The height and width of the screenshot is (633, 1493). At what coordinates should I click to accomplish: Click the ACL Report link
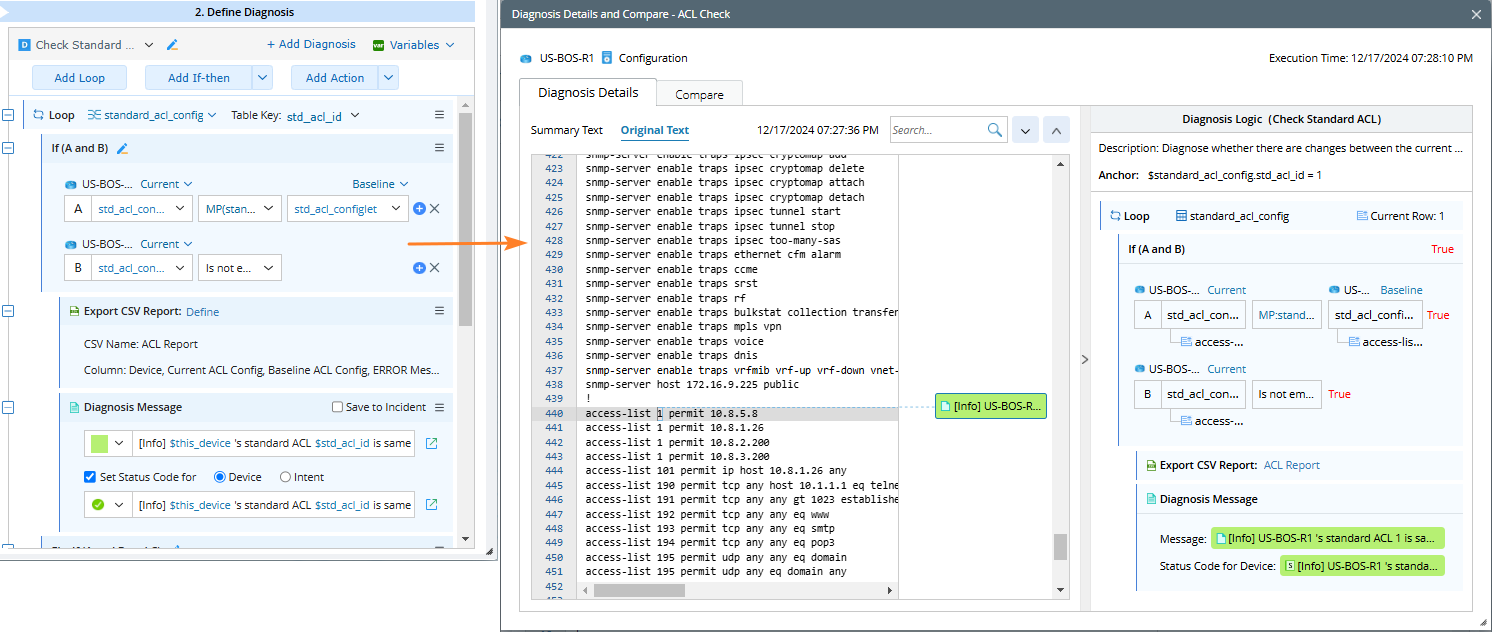(x=1291, y=465)
